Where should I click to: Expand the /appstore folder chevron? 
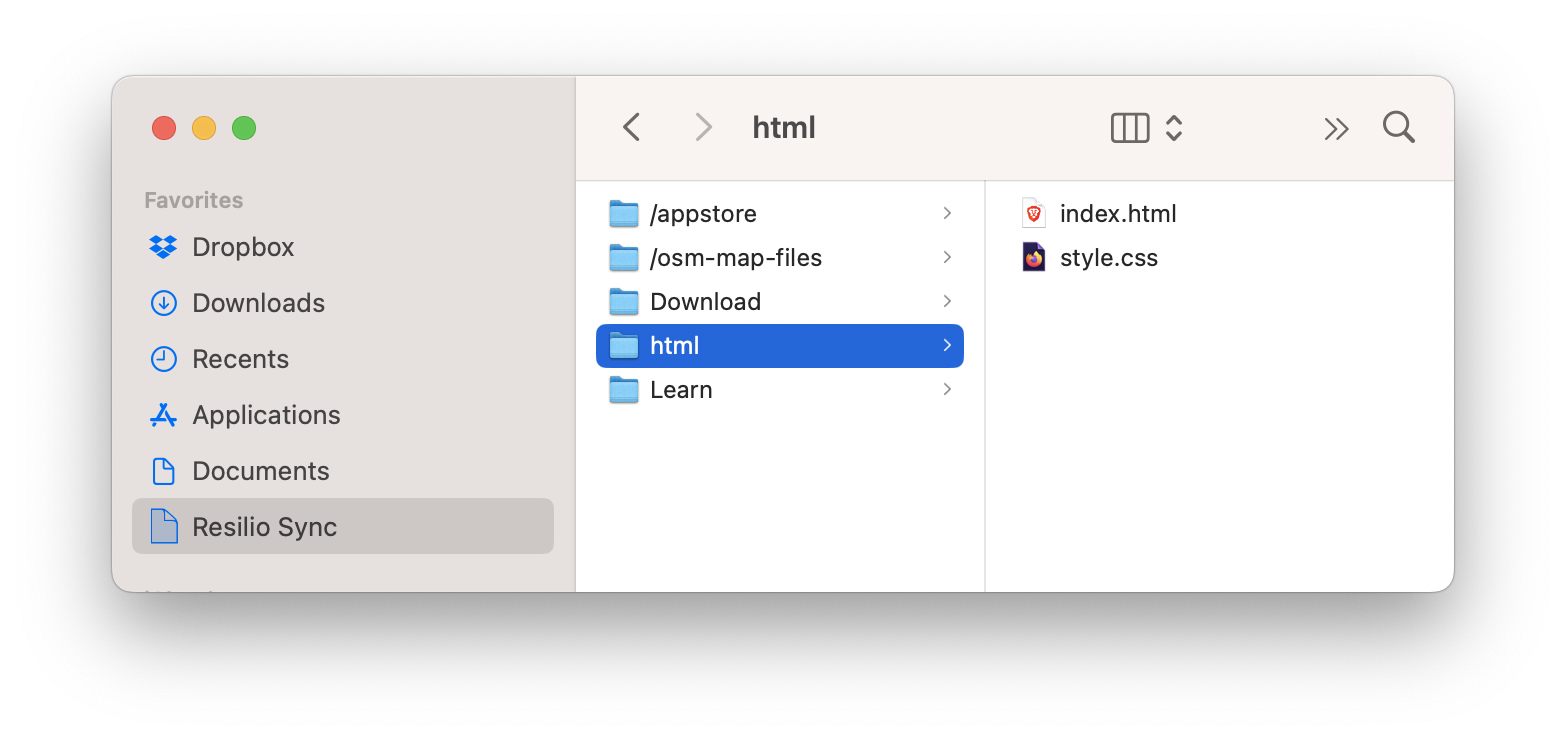[946, 213]
